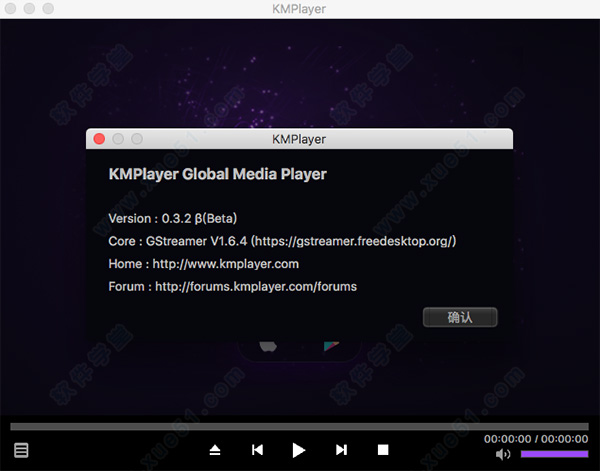Click the main window minimize button
600x471 pixels.
(29, 8)
